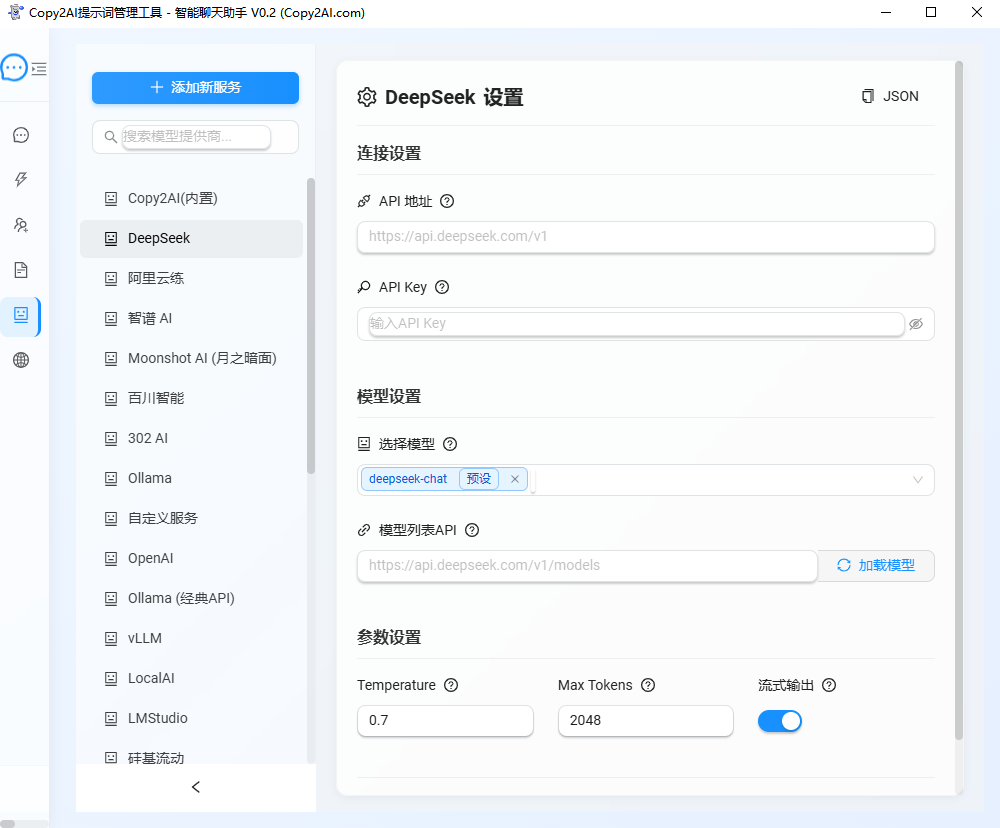Screen dimensions: 1000x828
Task: Select LocalAI provider
Action: (191, 678)
